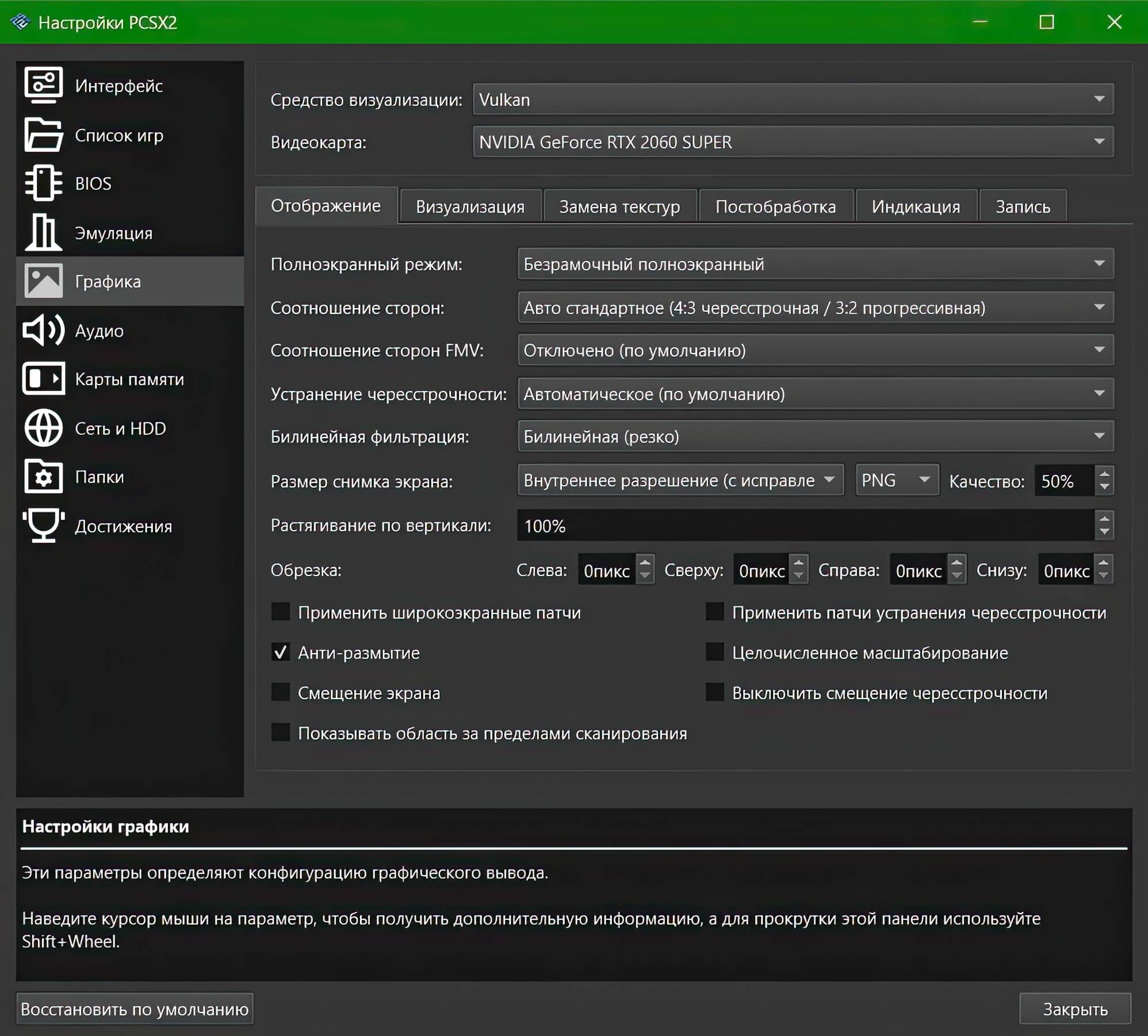Open the PNG format dropdown
The width and height of the screenshot is (1148, 1036).
[897, 480]
